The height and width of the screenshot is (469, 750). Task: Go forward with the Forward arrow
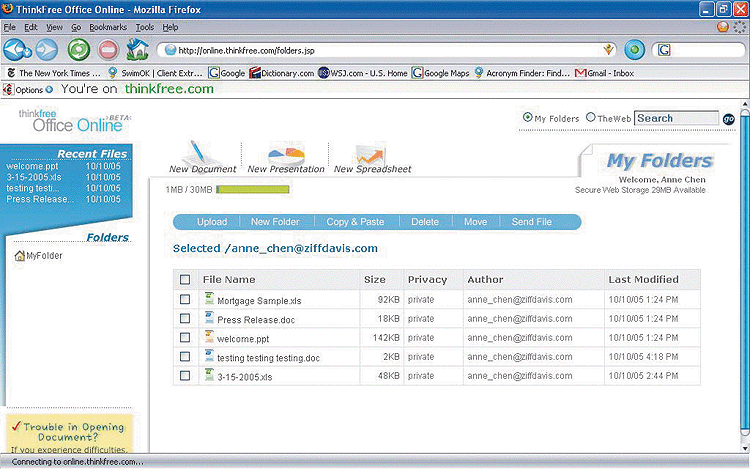(47, 50)
